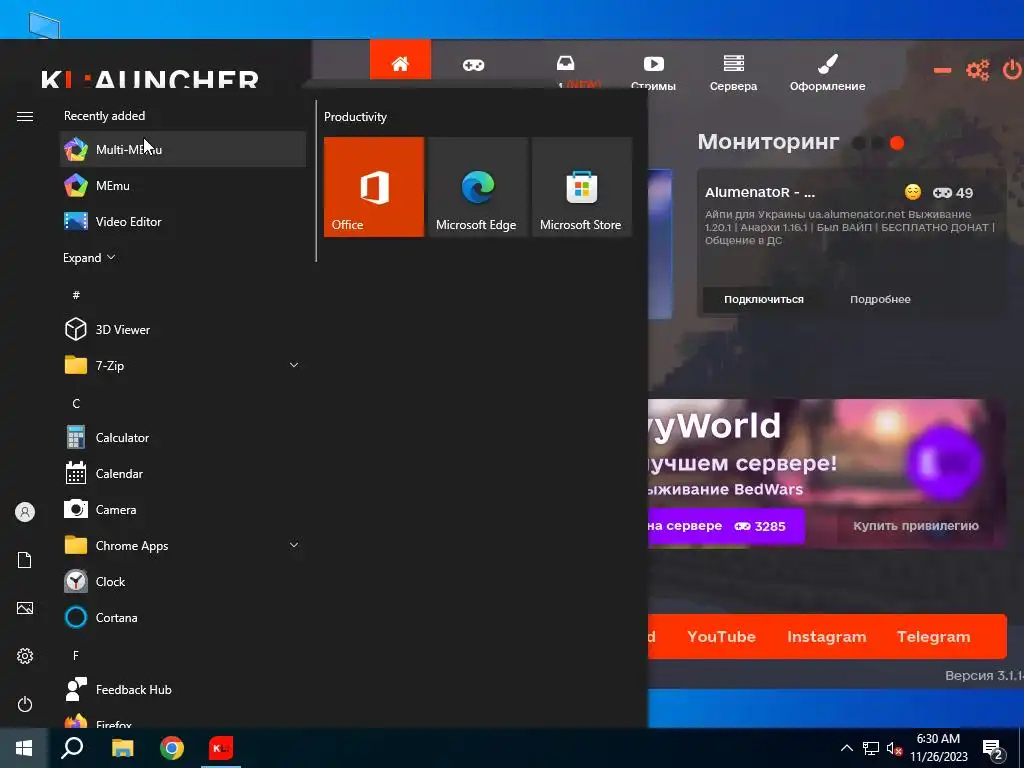Open the Microsoft Store tile
The image size is (1024, 768).
(582, 187)
